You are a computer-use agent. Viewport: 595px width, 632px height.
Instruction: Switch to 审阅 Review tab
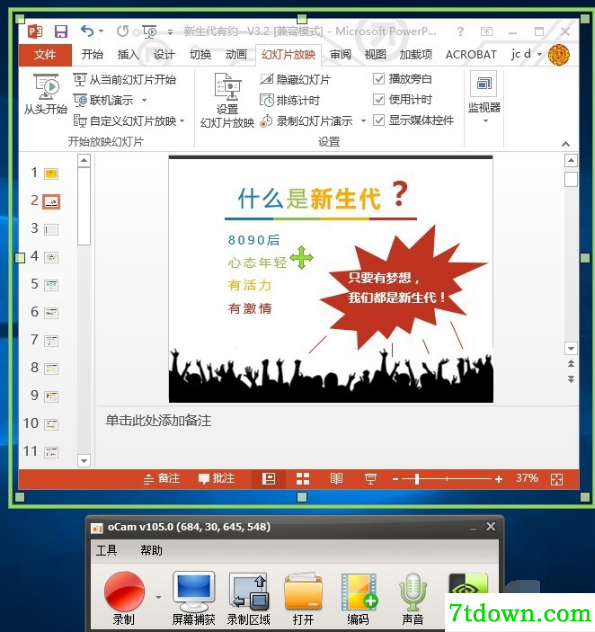(x=341, y=54)
